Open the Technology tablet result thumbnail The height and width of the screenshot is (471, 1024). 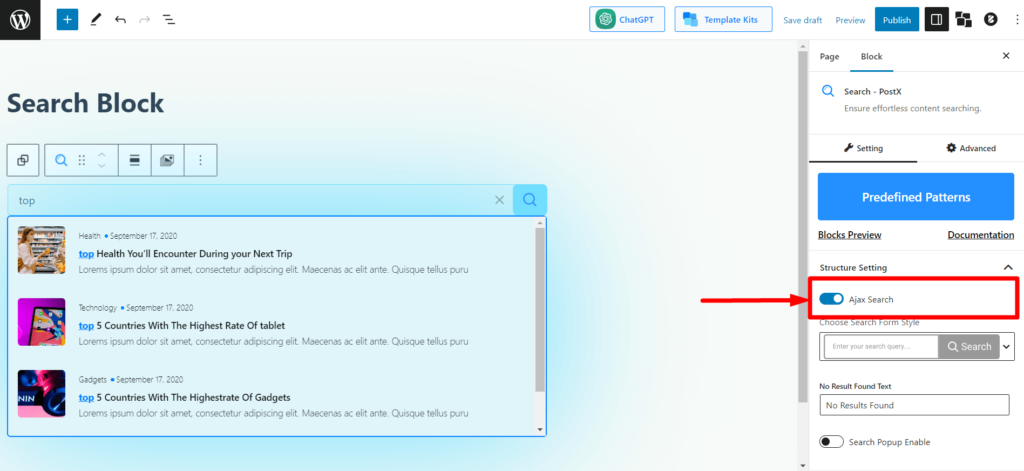42,322
